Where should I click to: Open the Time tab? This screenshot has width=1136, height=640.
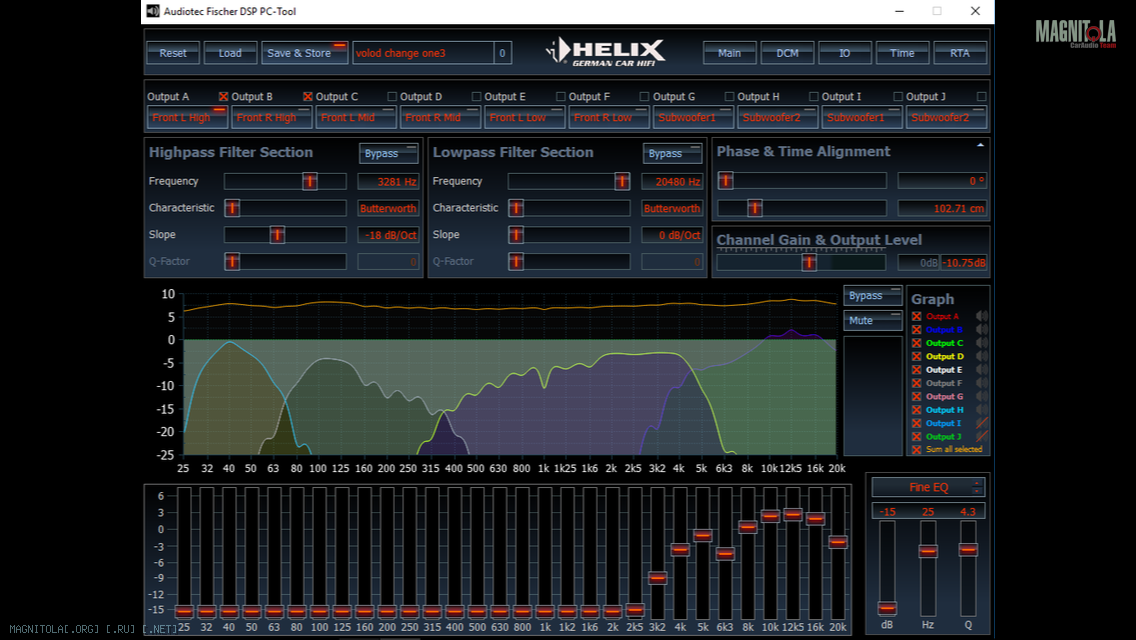click(902, 53)
